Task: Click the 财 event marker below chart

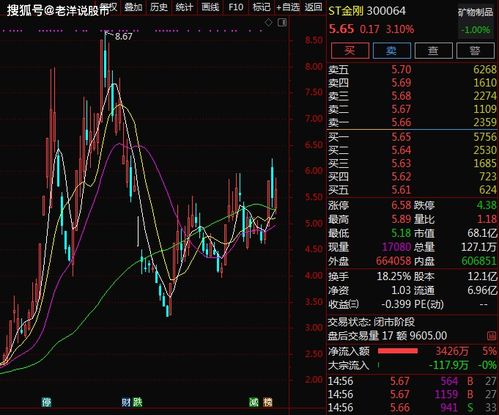Action: pos(126,402)
